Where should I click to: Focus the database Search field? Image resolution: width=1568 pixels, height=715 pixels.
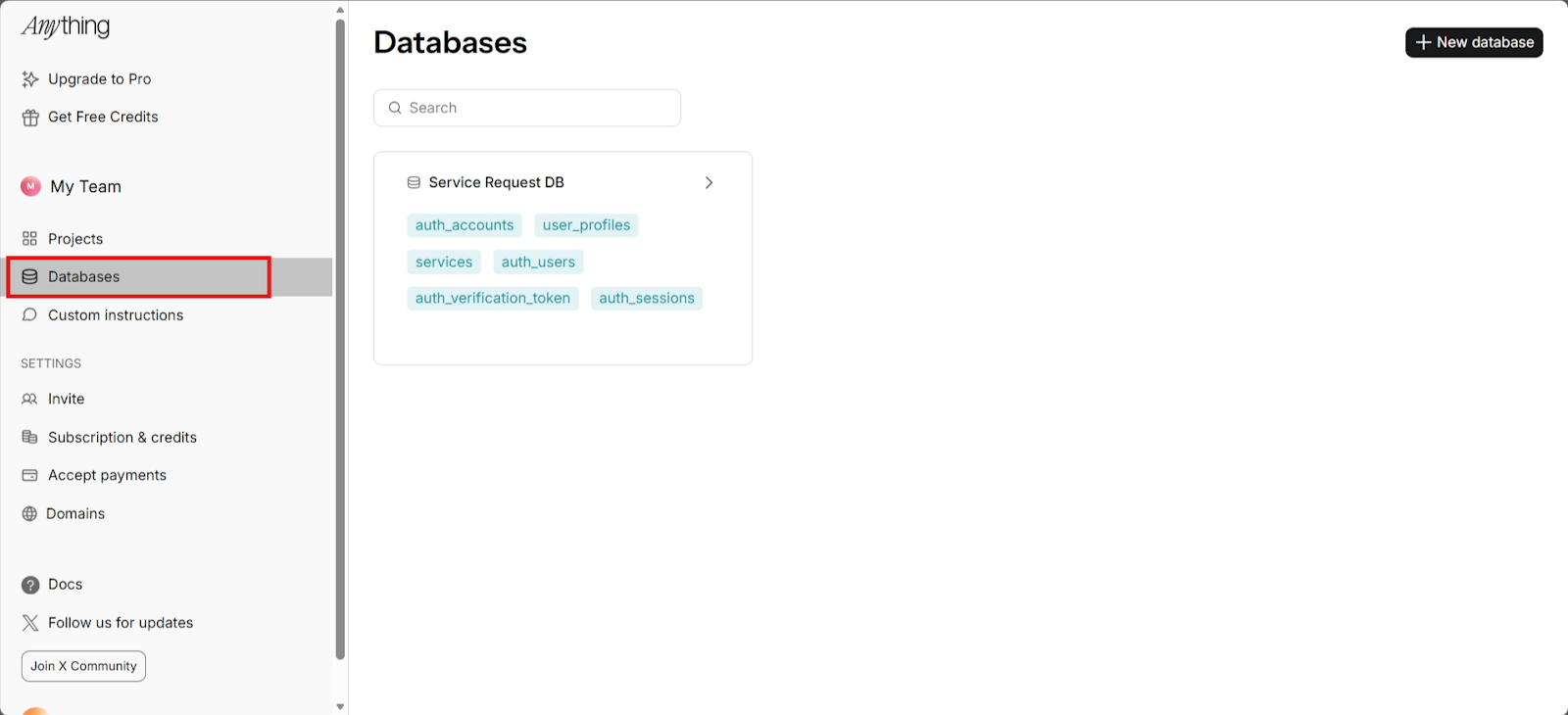pos(527,108)
